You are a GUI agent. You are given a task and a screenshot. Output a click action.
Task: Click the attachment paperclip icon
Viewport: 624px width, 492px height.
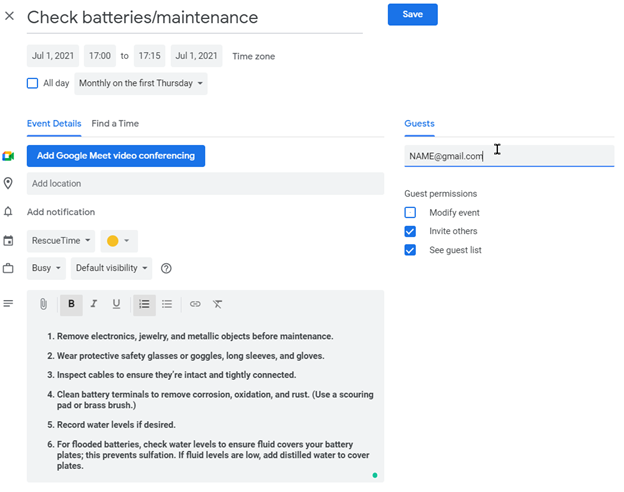[x=44, y=304]
